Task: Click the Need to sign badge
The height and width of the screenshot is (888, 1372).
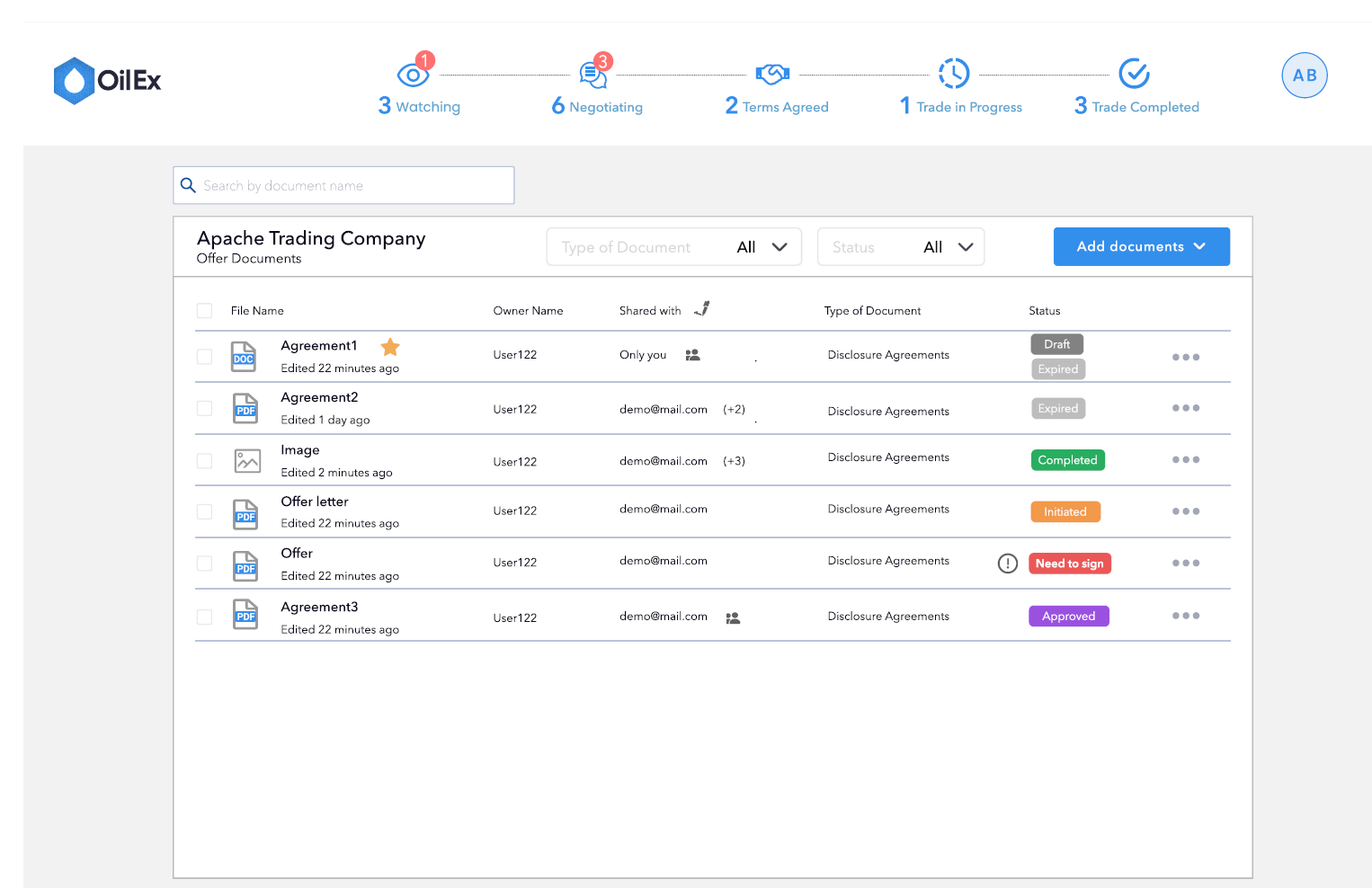Action: point(1070,564)
